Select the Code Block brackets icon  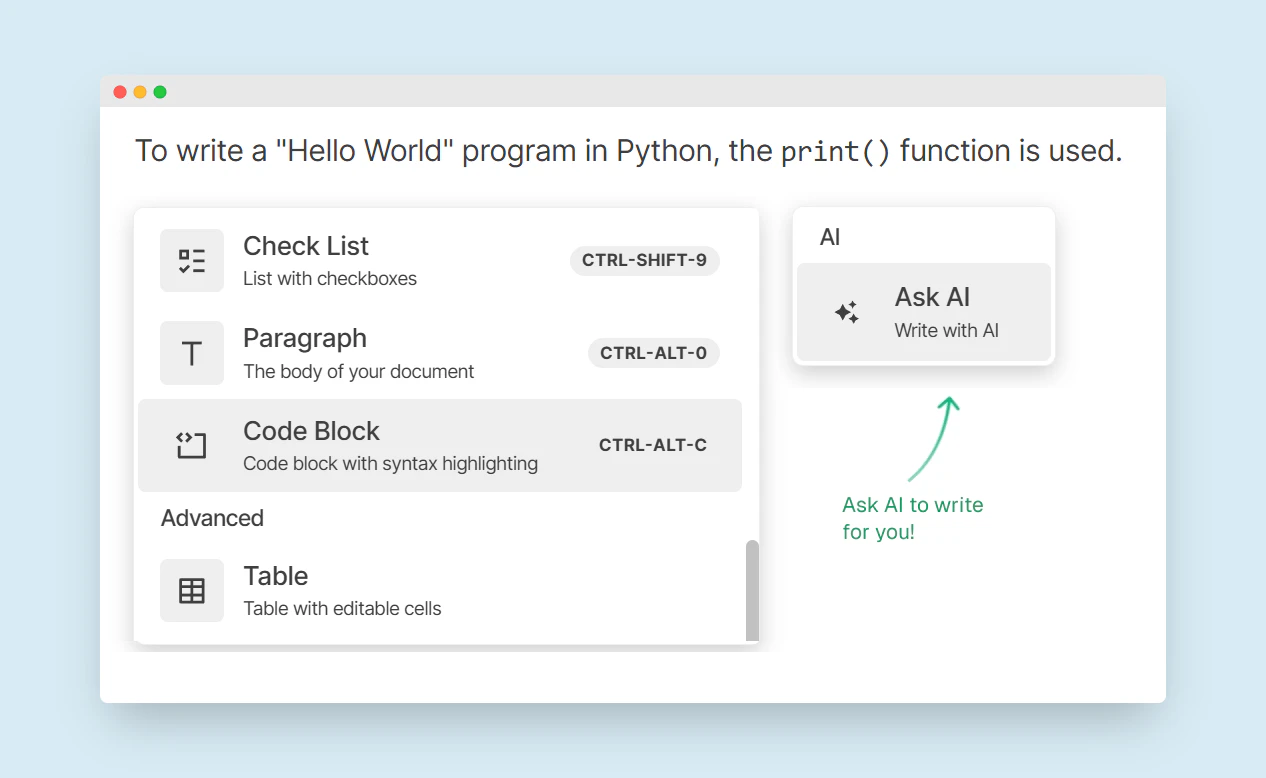(192, 445)
